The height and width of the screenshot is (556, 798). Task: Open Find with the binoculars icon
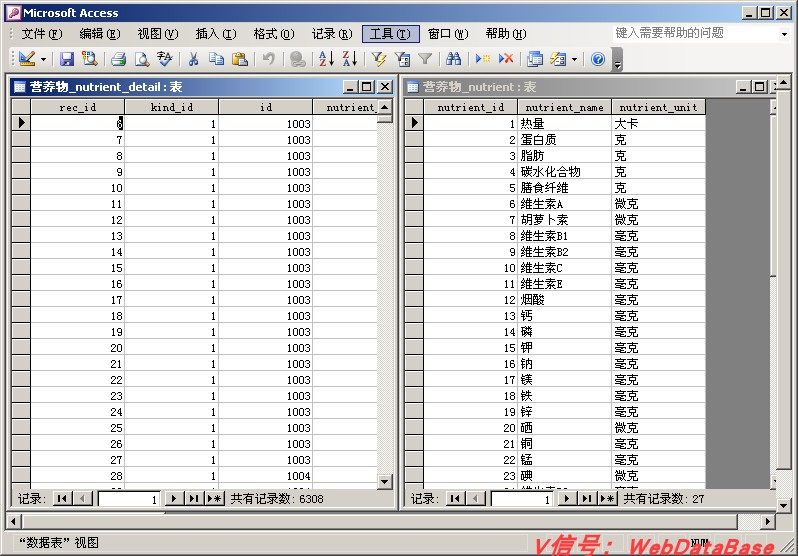pyautogui.click(x=453, y=59)
